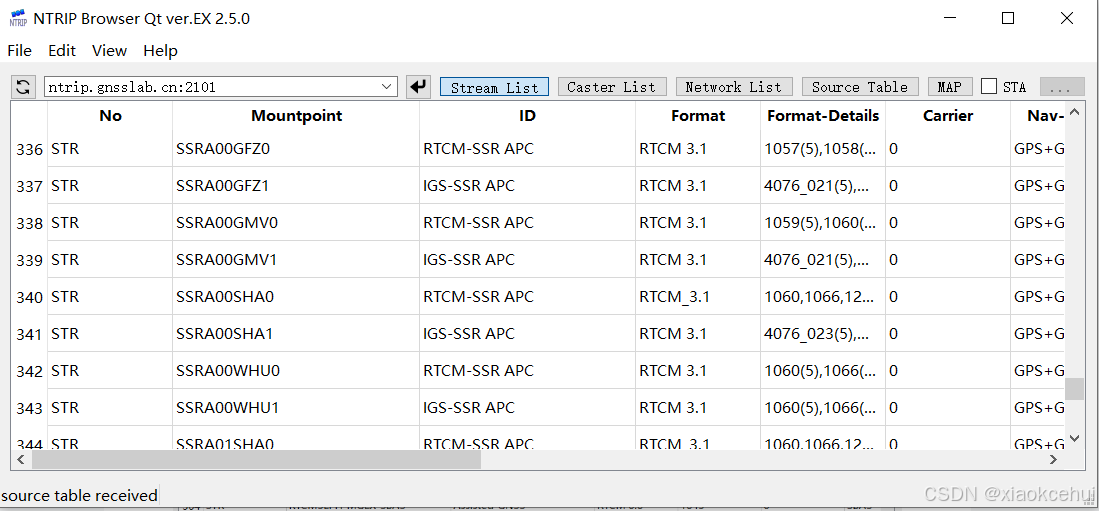Click the refresh icon beside address box
This screenshot has height=511, width=1099.
coord(23,87)
